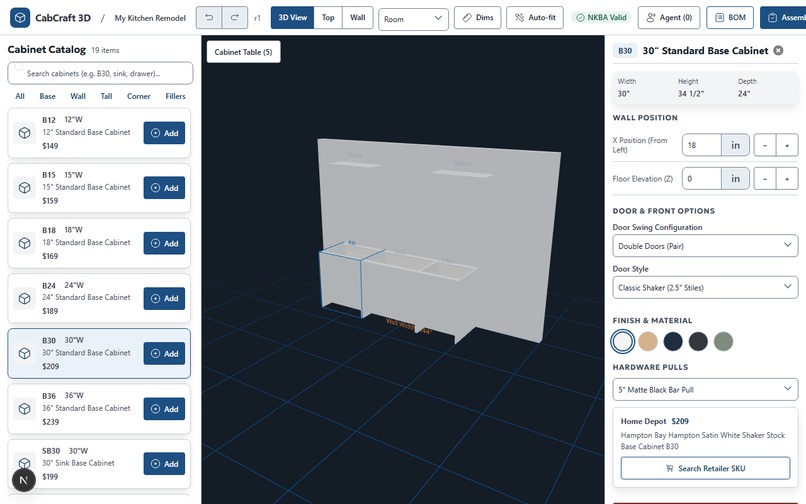Click the NKBA Valid status badge
Image resolution: width=806 pixels, height=504 pixels.
click(x=601, y=17)
